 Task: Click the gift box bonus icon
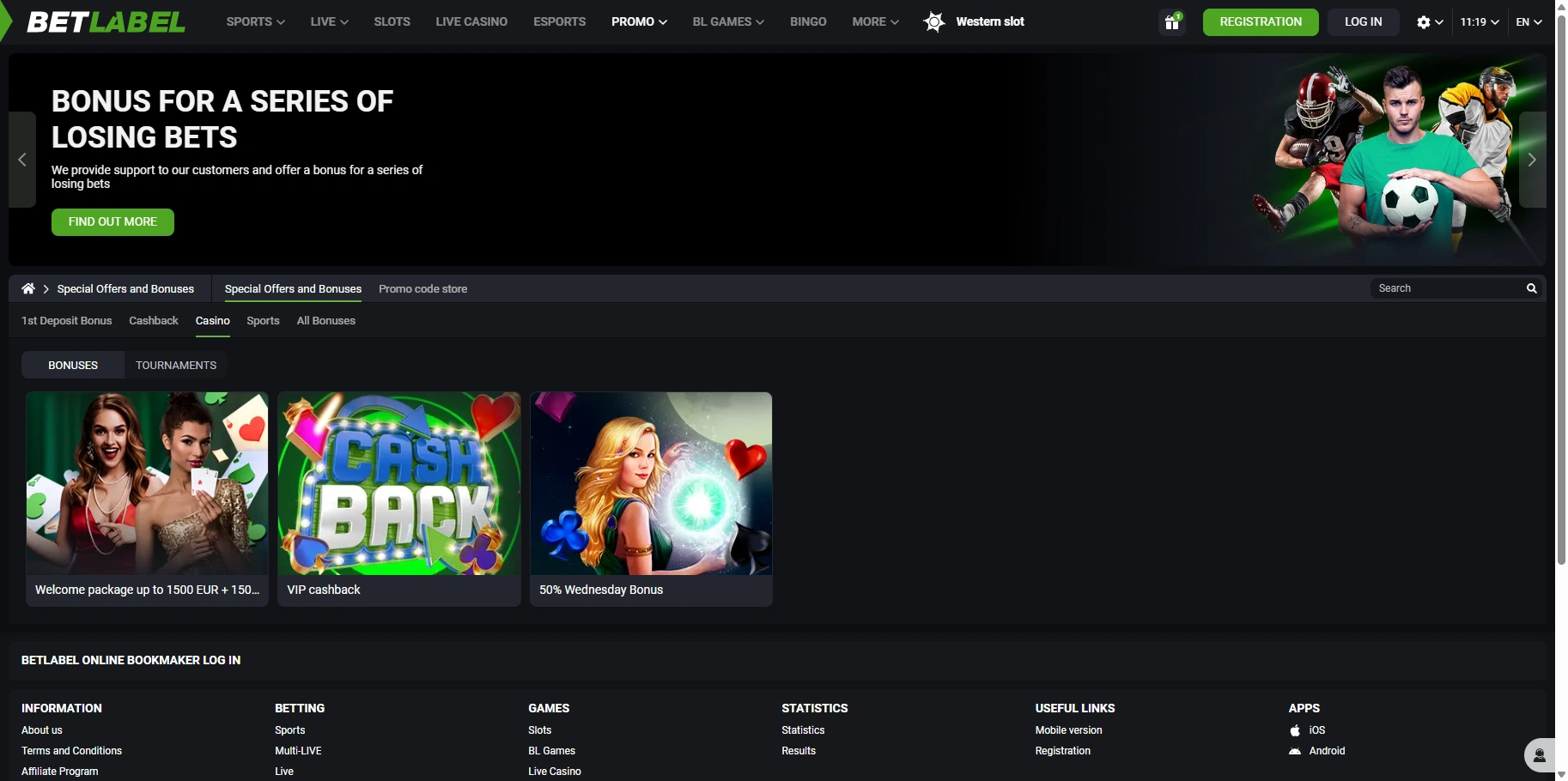click(x=1171, y=22)
